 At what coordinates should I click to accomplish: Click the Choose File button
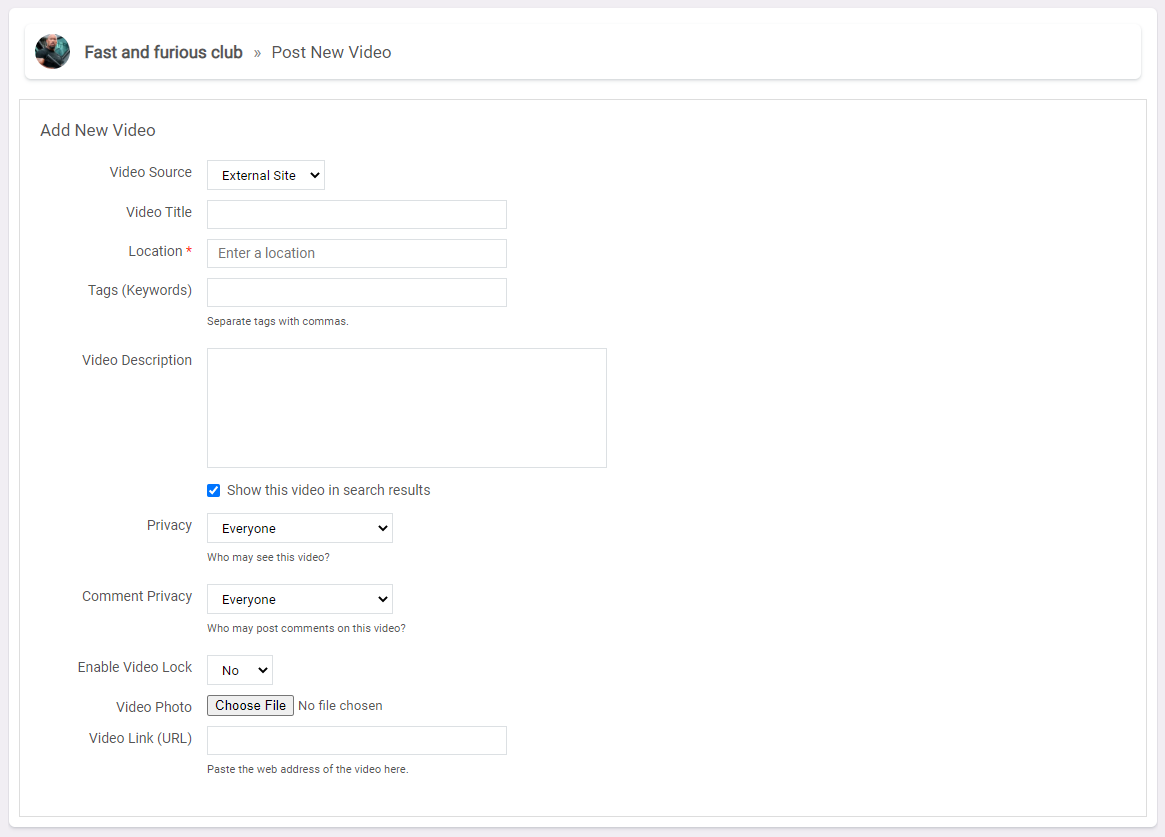(x=250, y=706)
